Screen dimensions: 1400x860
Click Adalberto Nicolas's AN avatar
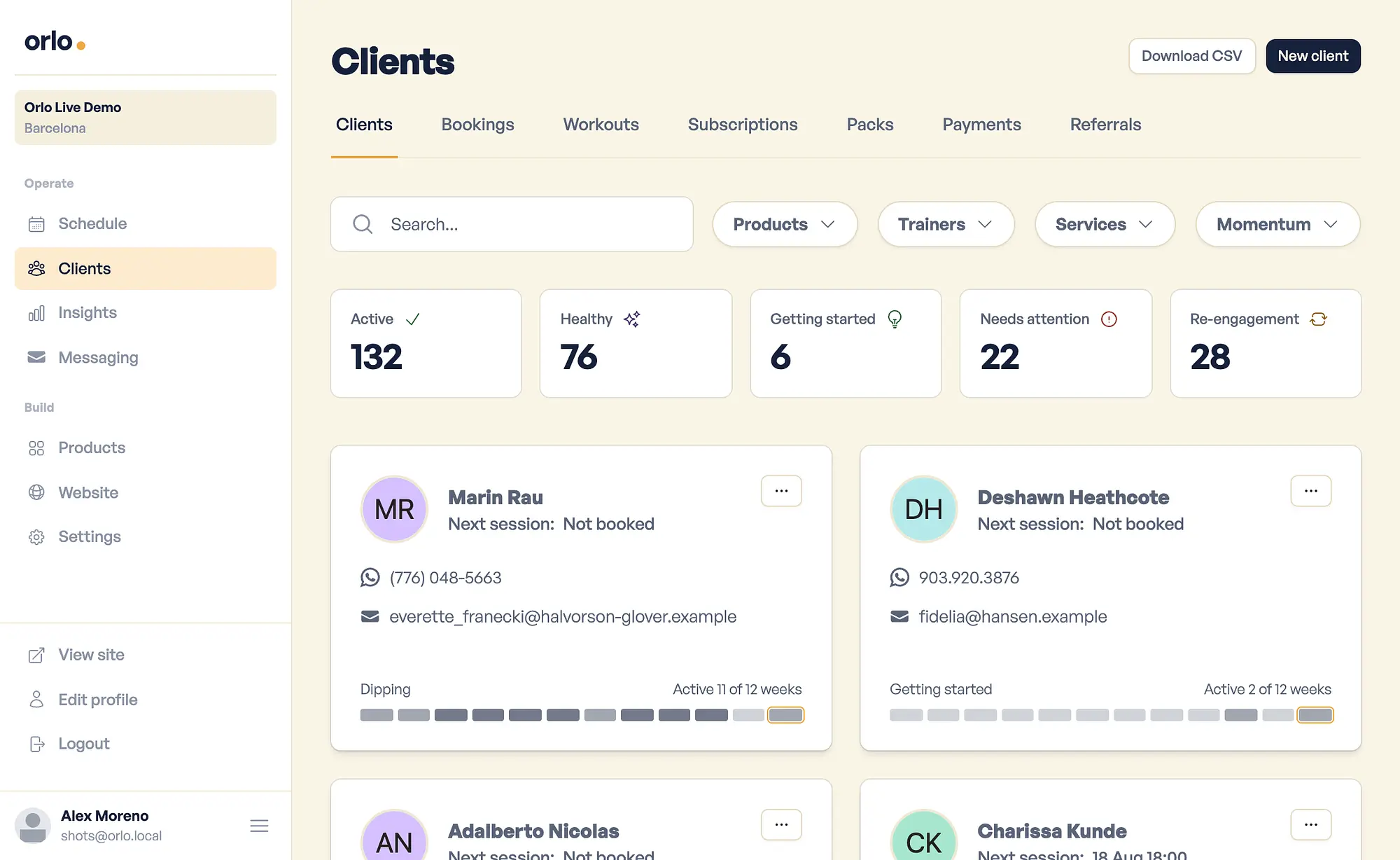click(394, 836)
